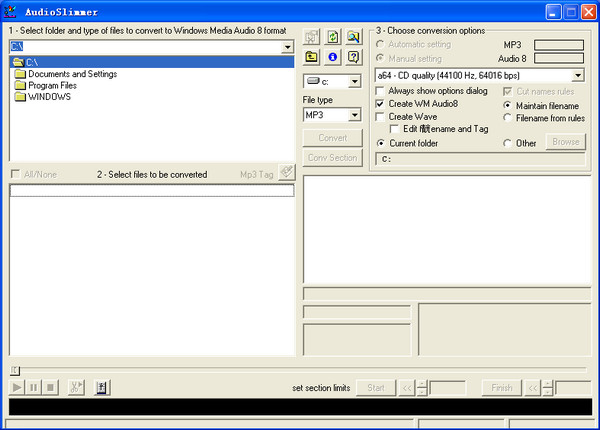The image size is (600, 430).
Task: Toggle the All/None checkbox
Action: pyautogui.click(x=16, y=174)
